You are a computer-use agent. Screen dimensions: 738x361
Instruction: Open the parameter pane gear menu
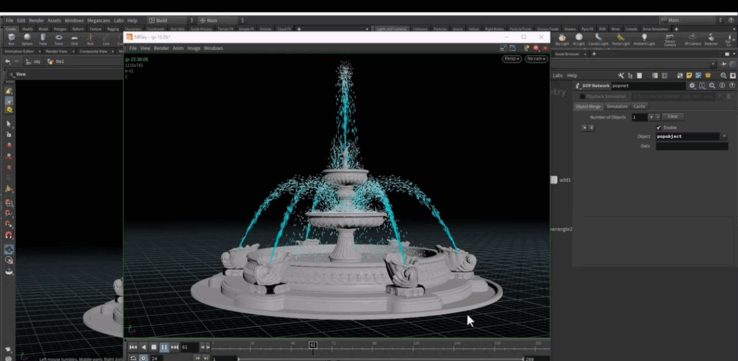coord(692,86)
